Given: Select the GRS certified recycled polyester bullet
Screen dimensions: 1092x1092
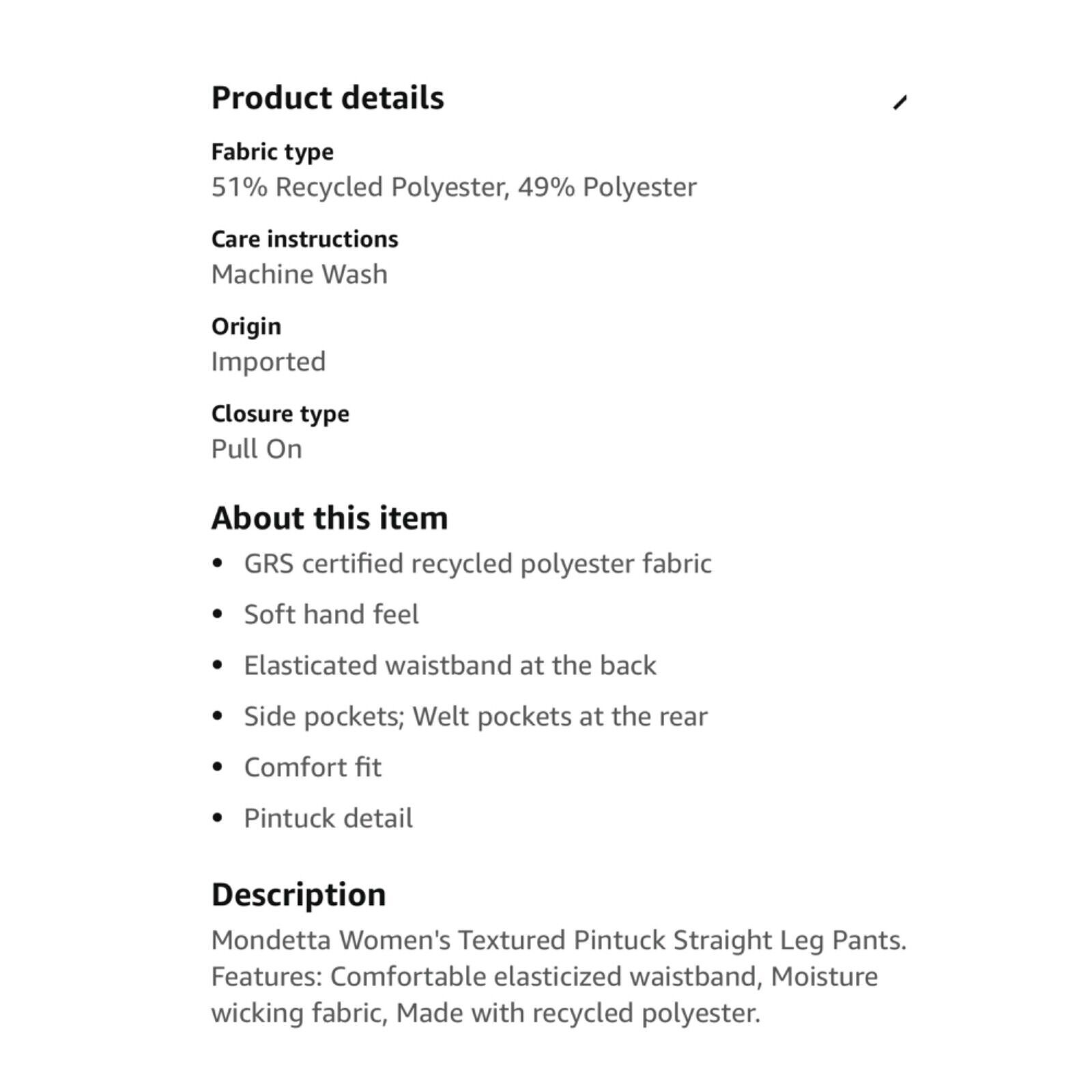Looking at the screenshot, I should click(x=478, y=564).
